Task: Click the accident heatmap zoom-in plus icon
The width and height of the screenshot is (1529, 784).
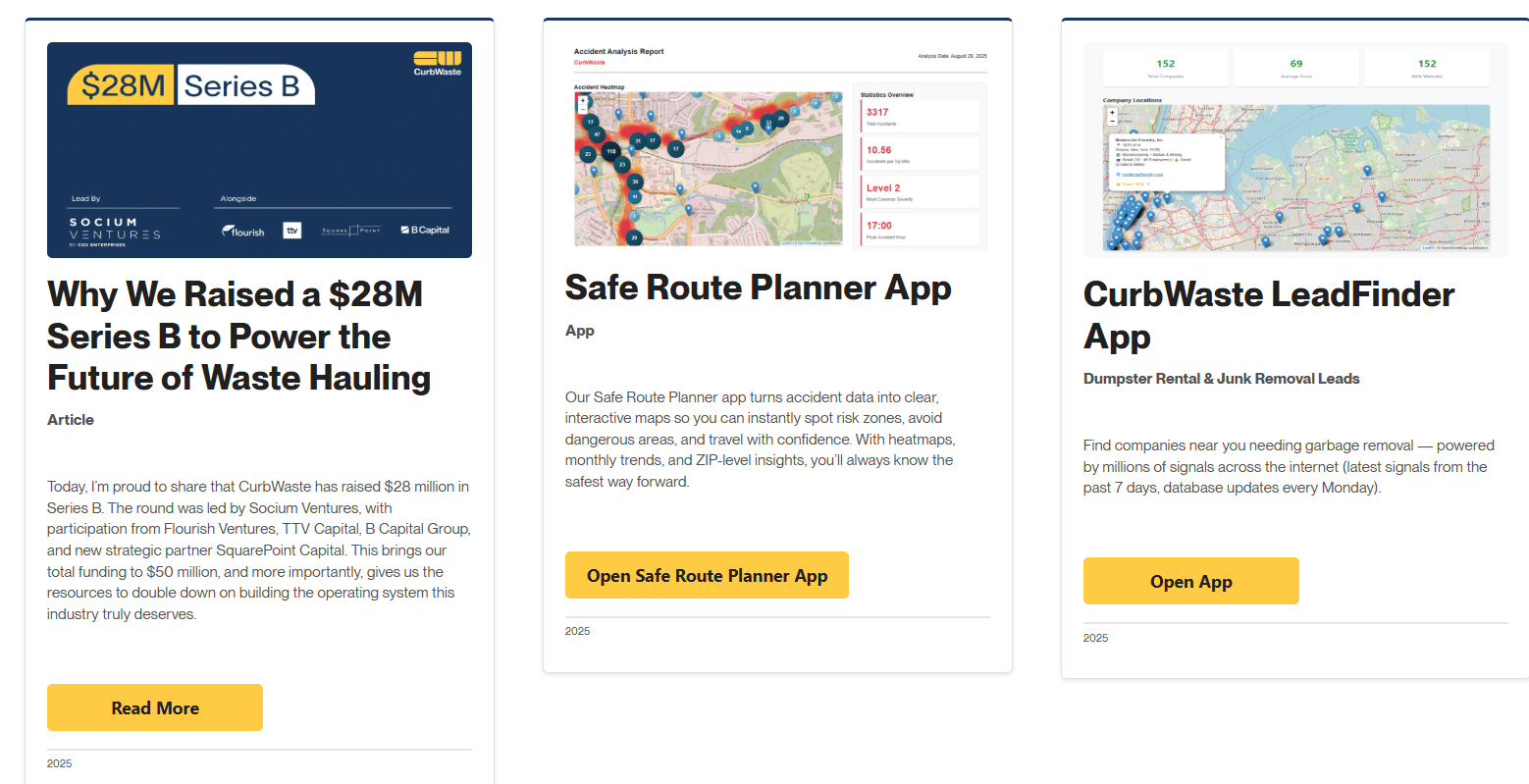Action: [x=582, y=100]
